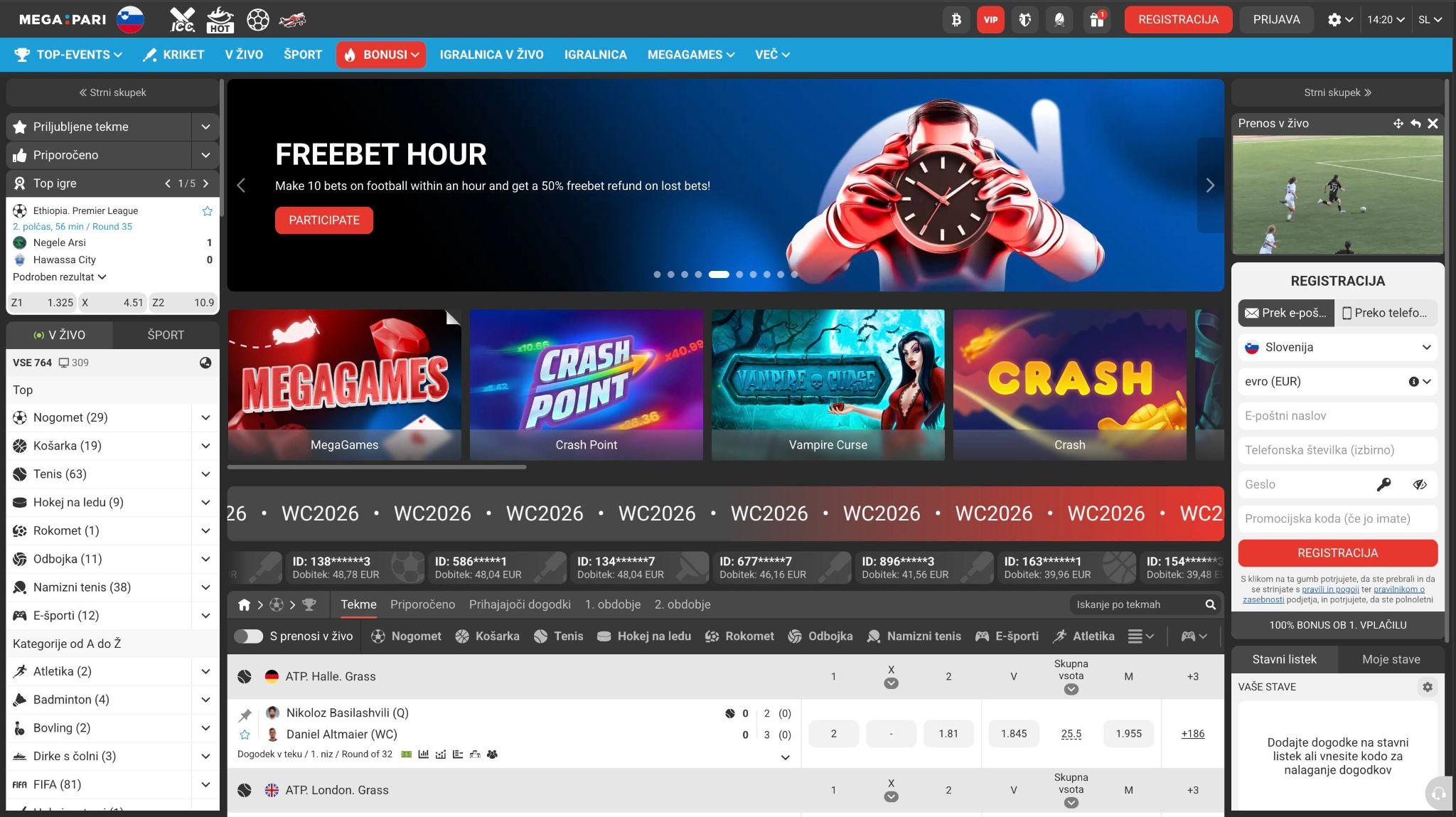Open the TOP-EVENTS menu
The image size is (1456, 817).
click(x=68, y=55)
